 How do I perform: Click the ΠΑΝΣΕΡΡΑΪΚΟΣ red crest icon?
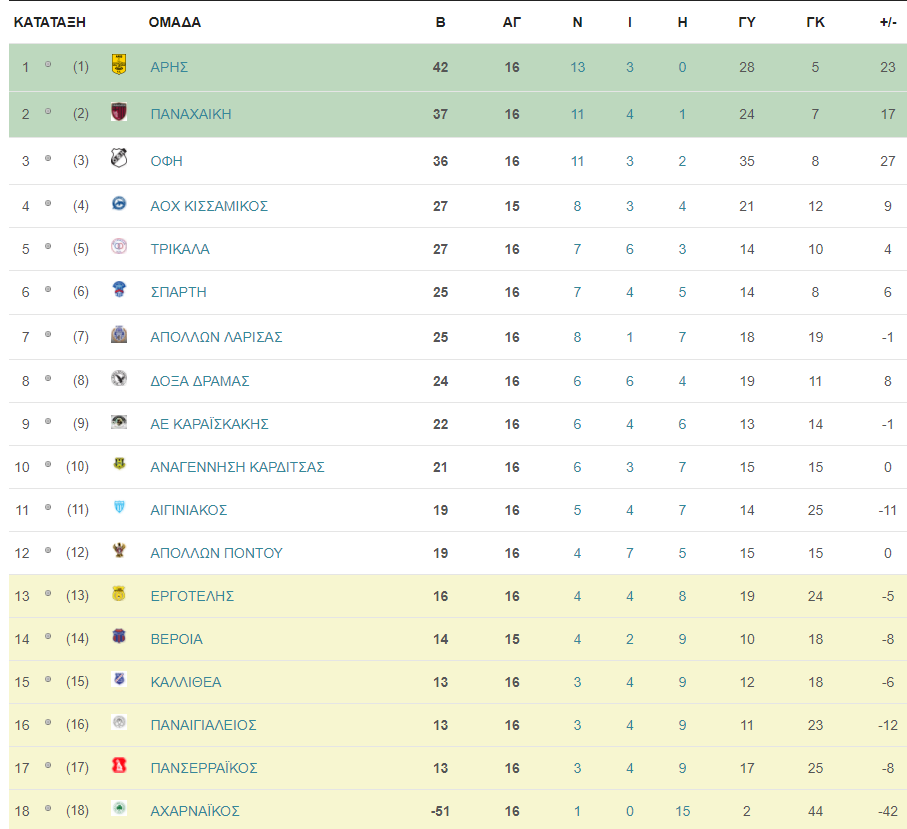click(x=119, y=765)
